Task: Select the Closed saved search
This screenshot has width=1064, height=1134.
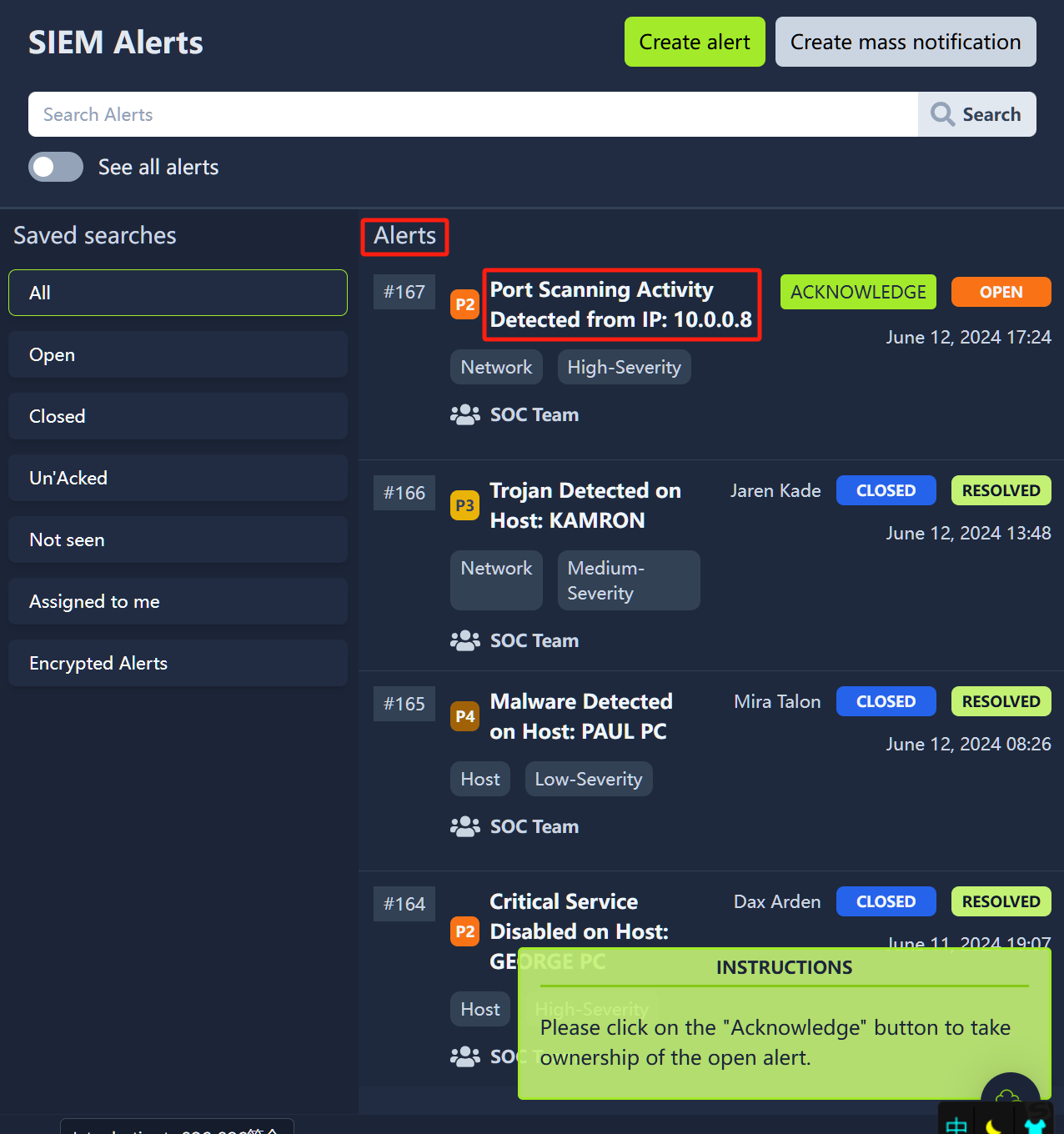Action: (178, 416)
